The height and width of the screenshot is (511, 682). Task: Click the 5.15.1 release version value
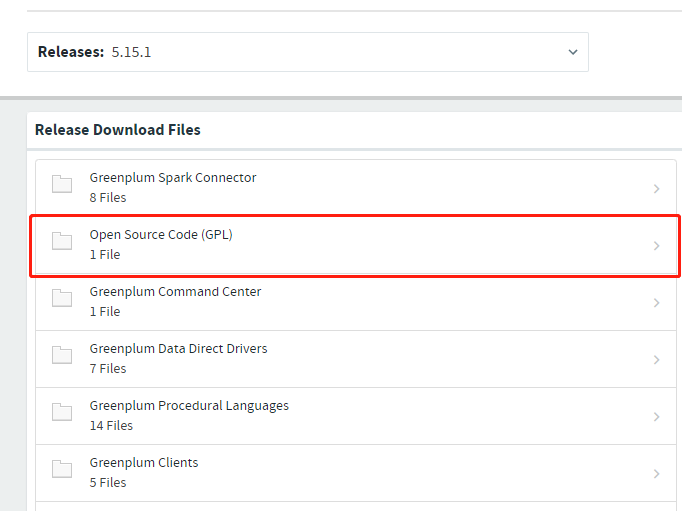tap(131, 52)
